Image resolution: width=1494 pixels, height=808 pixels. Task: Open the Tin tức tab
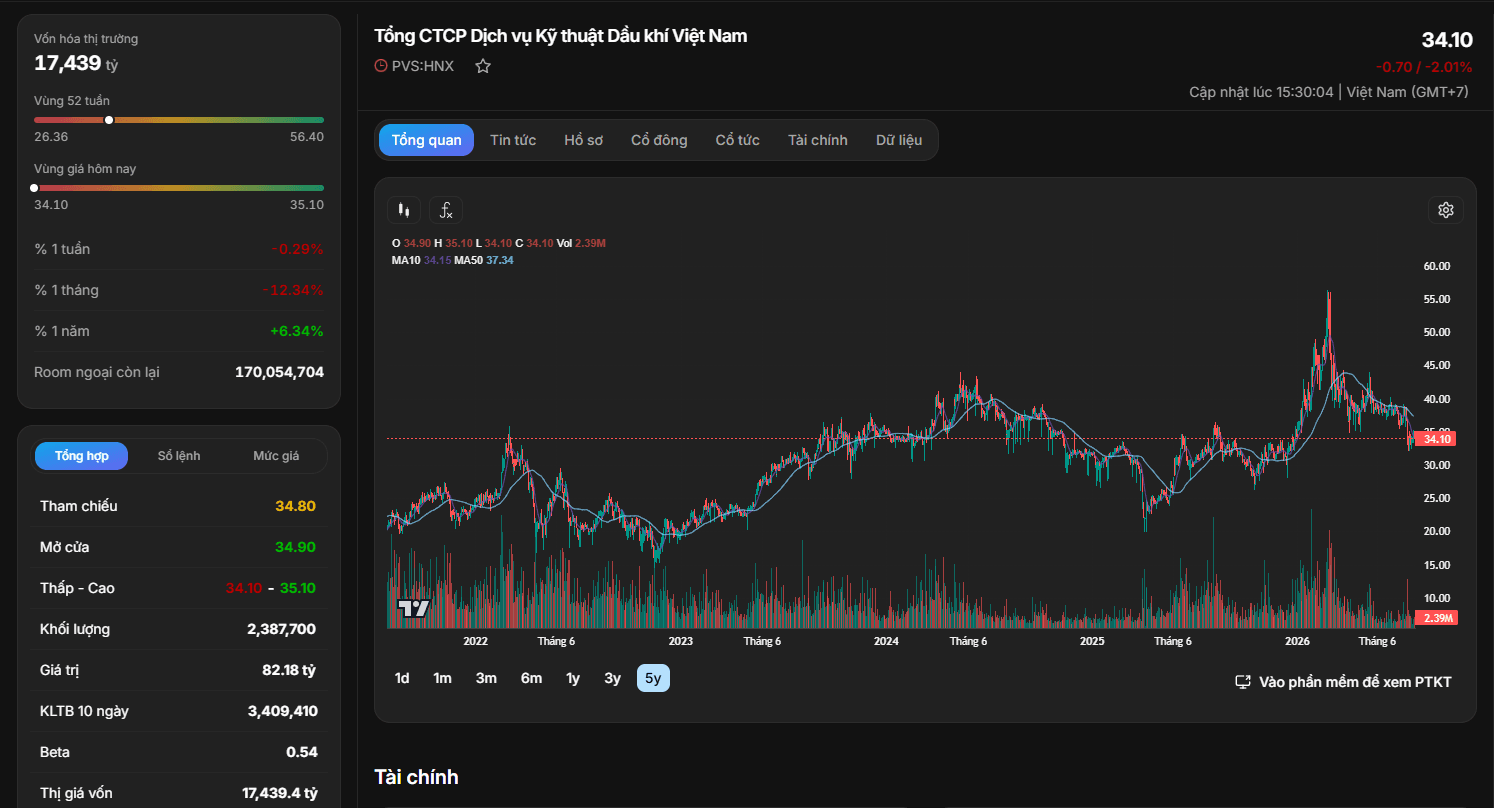click(x=513, y=140)
